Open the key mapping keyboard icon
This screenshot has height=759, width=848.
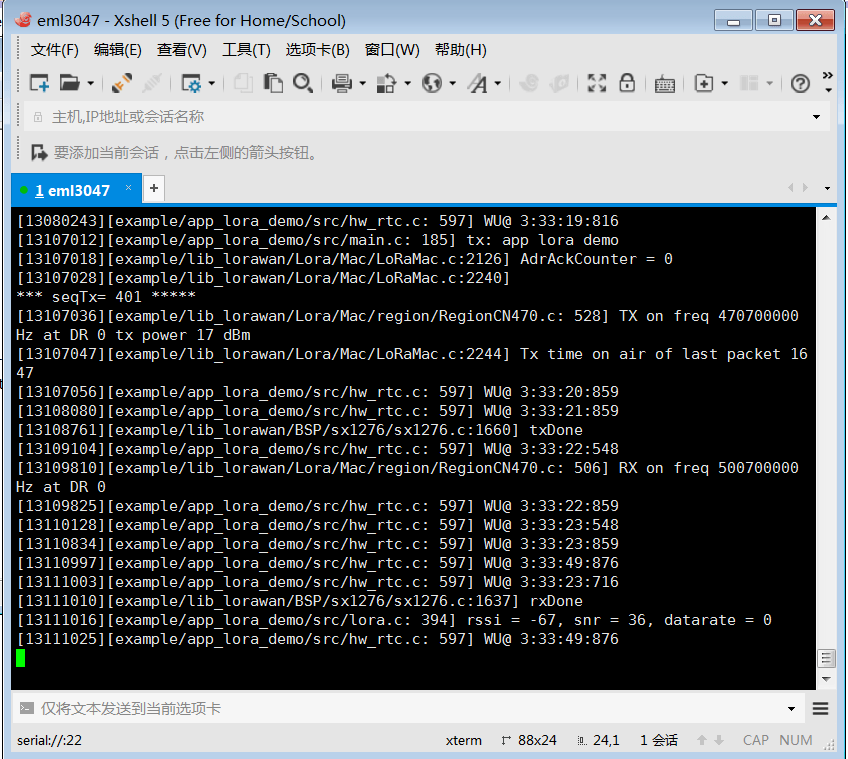coord(664,84)
